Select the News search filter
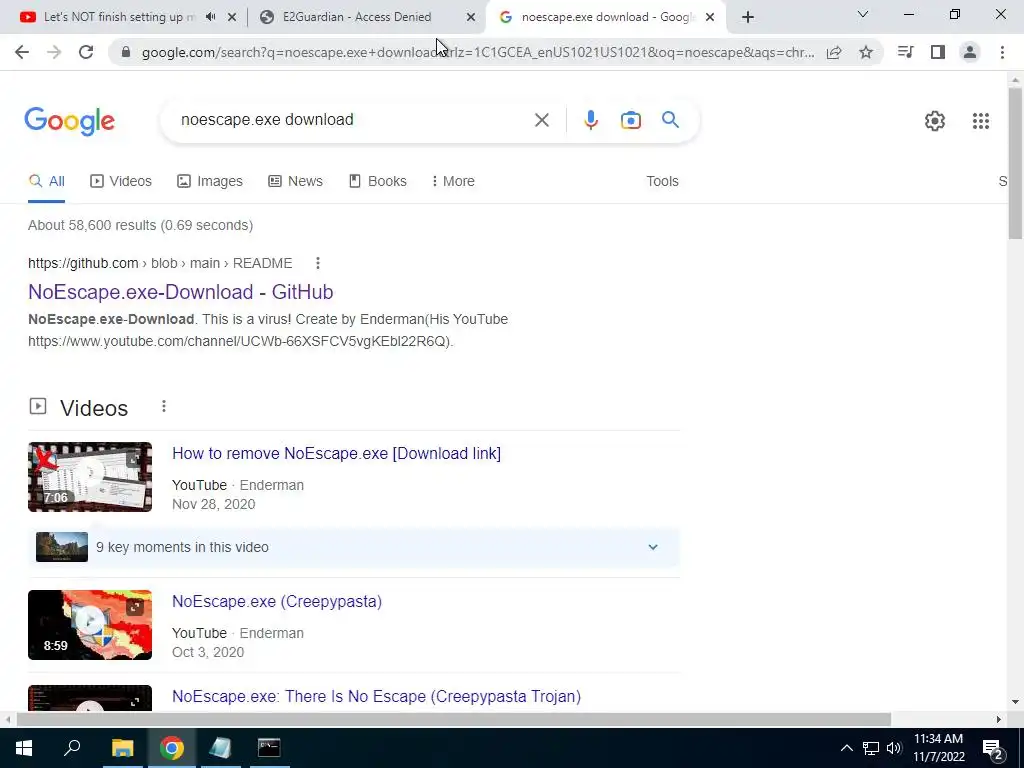 click(x=295, y=181)
